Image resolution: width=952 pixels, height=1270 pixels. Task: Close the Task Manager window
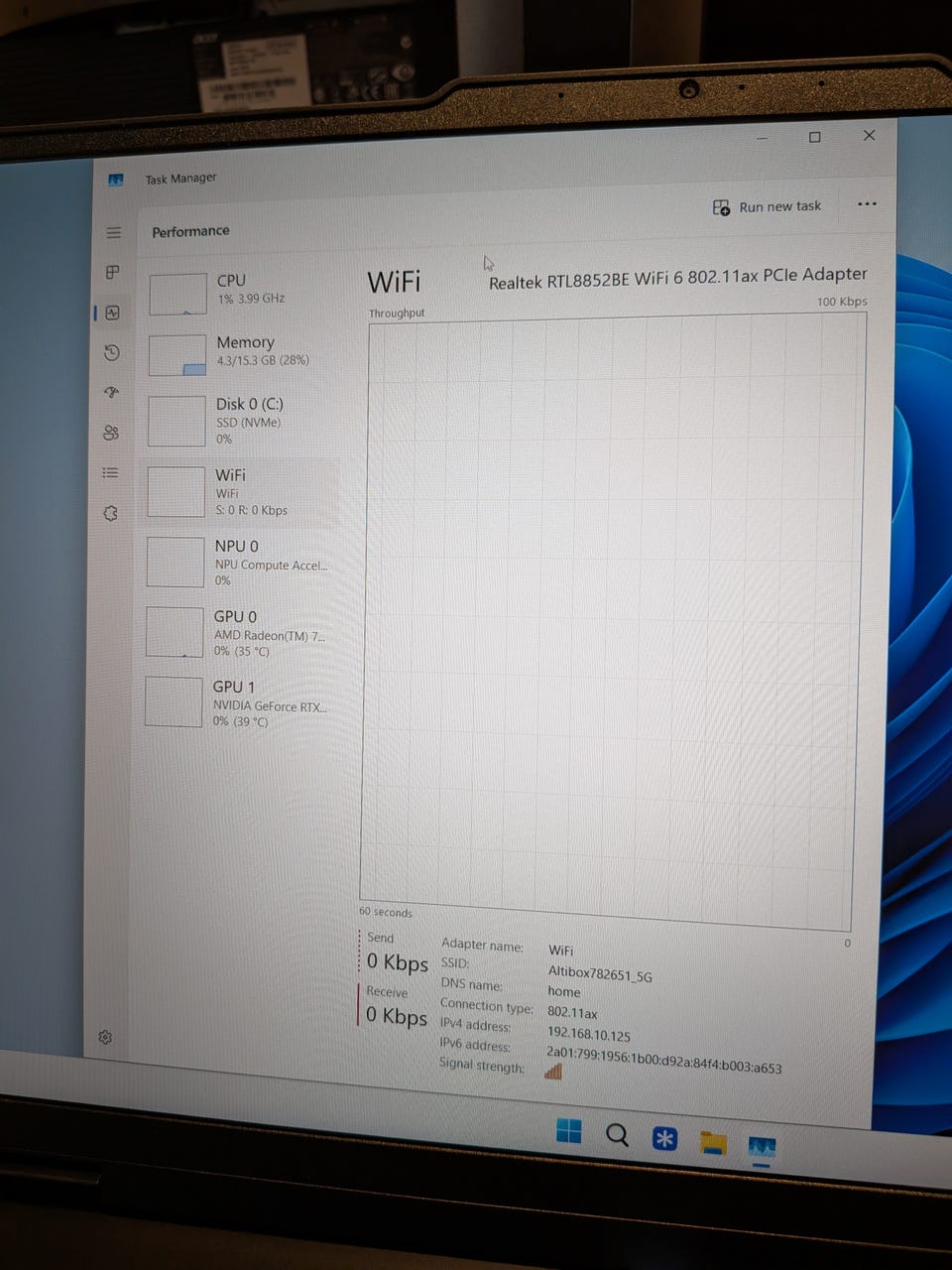click(870, 135)
